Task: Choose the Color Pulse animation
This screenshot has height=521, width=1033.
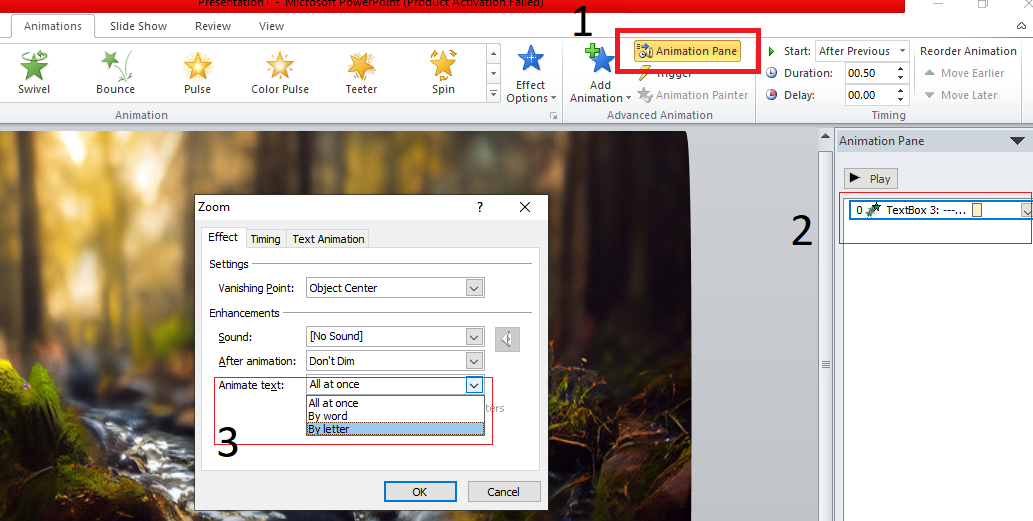Action: click(x=280, y=67)
